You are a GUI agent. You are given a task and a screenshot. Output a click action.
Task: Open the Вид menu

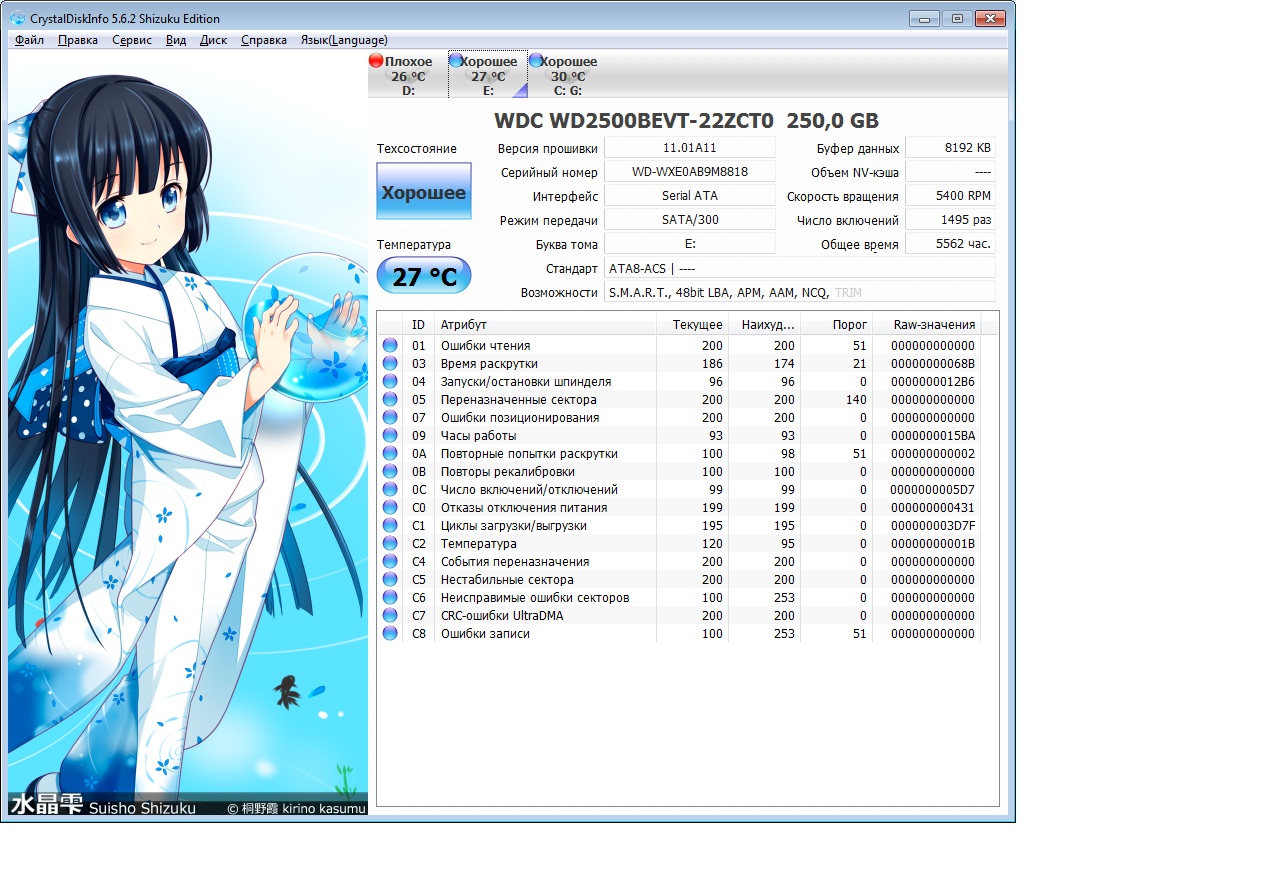coord(176,40)
